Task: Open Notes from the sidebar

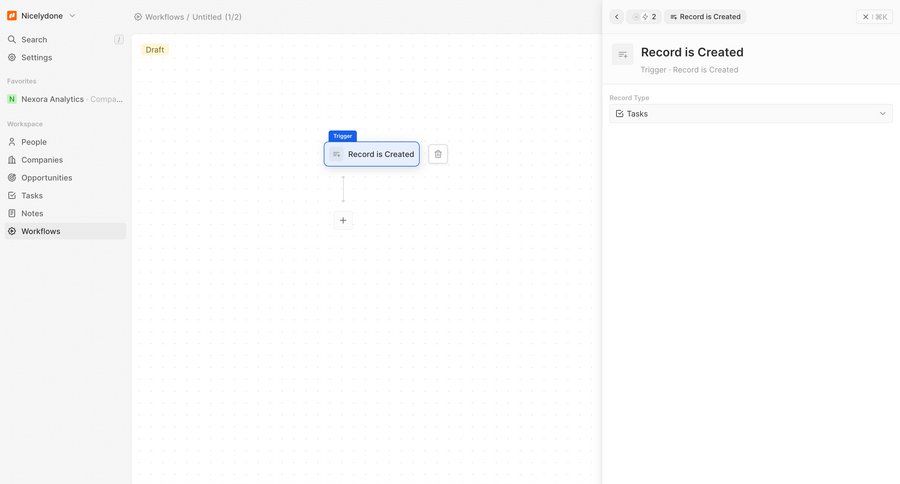Action: (x=32, y=214)
